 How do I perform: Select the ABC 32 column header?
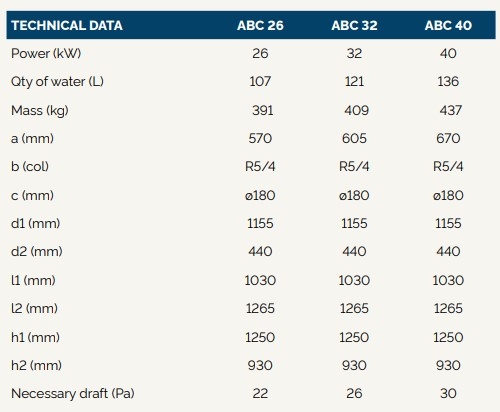pos(354,26)
